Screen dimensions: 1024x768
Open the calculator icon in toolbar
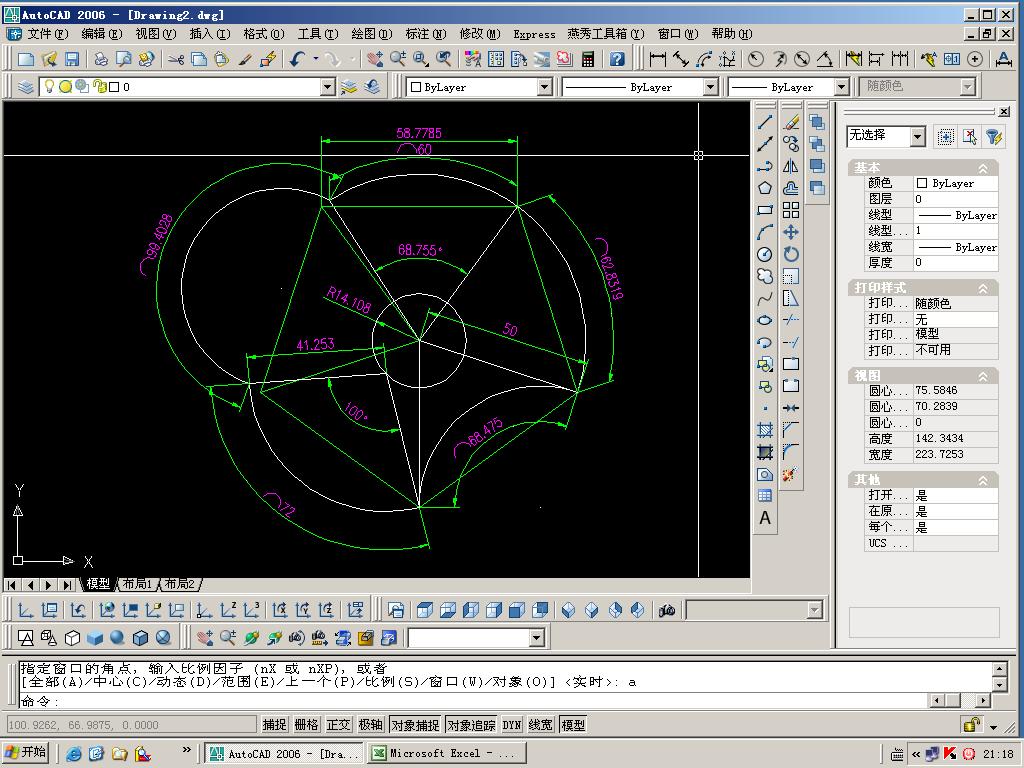click(x=588, y=59)
